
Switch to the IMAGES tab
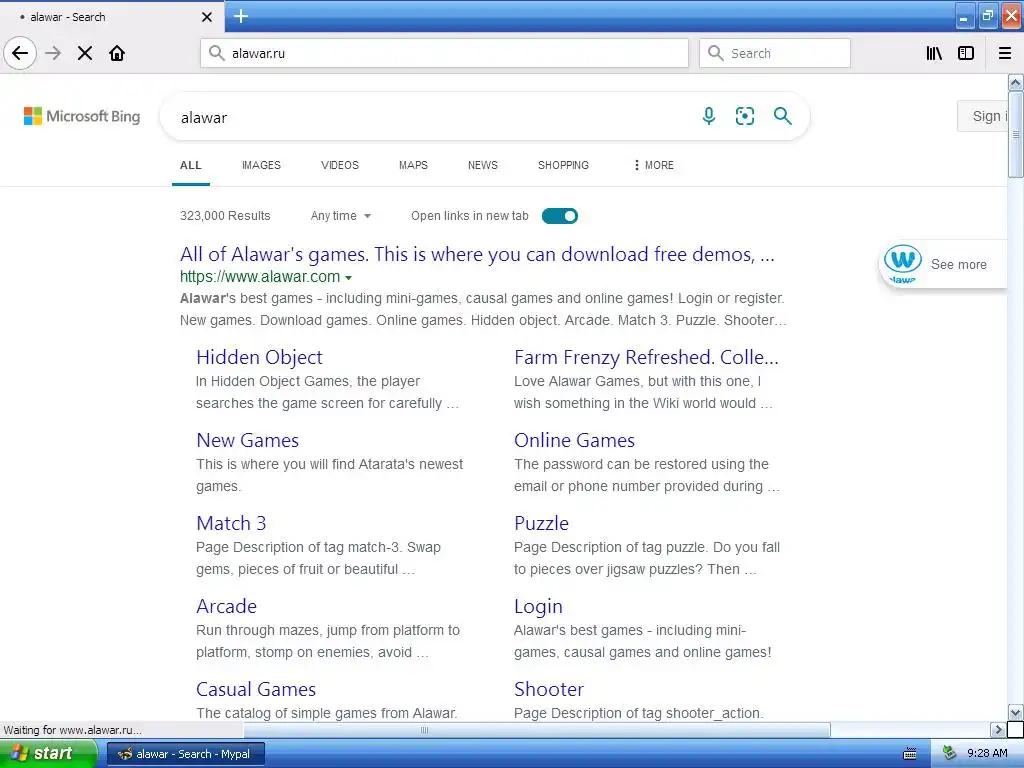point(261,165)
